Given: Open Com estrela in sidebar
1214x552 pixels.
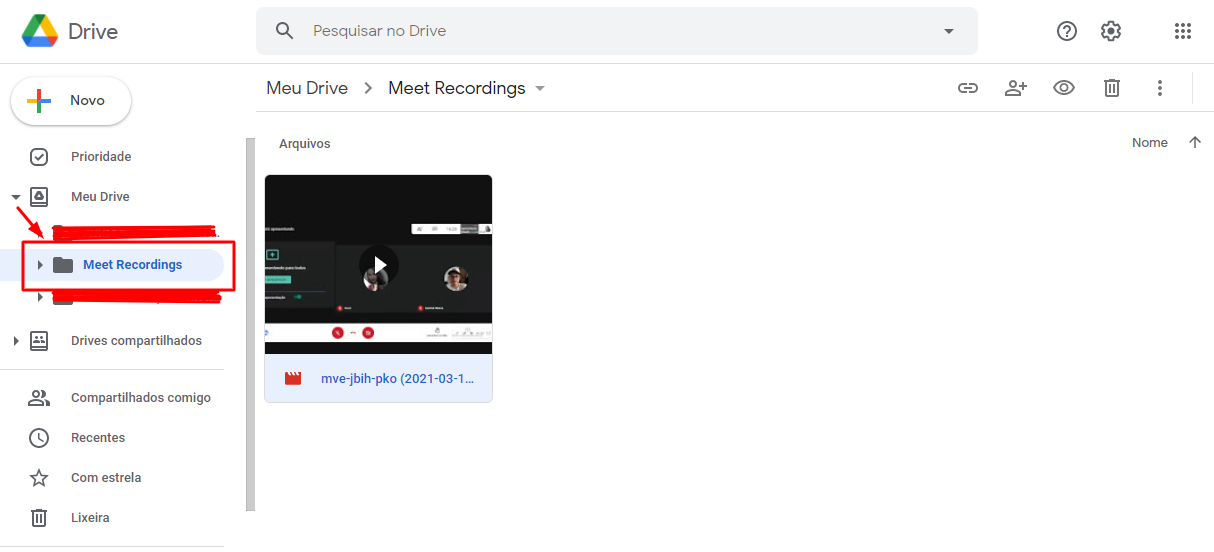Looking at the screenshot, I should pyautogui.click(x=106, y=478).
